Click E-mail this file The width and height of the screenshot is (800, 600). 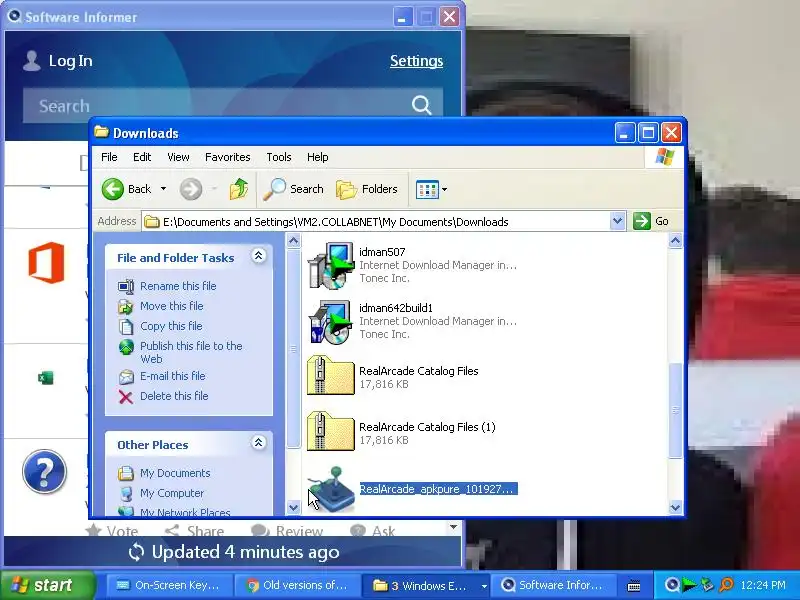[172, 376]
